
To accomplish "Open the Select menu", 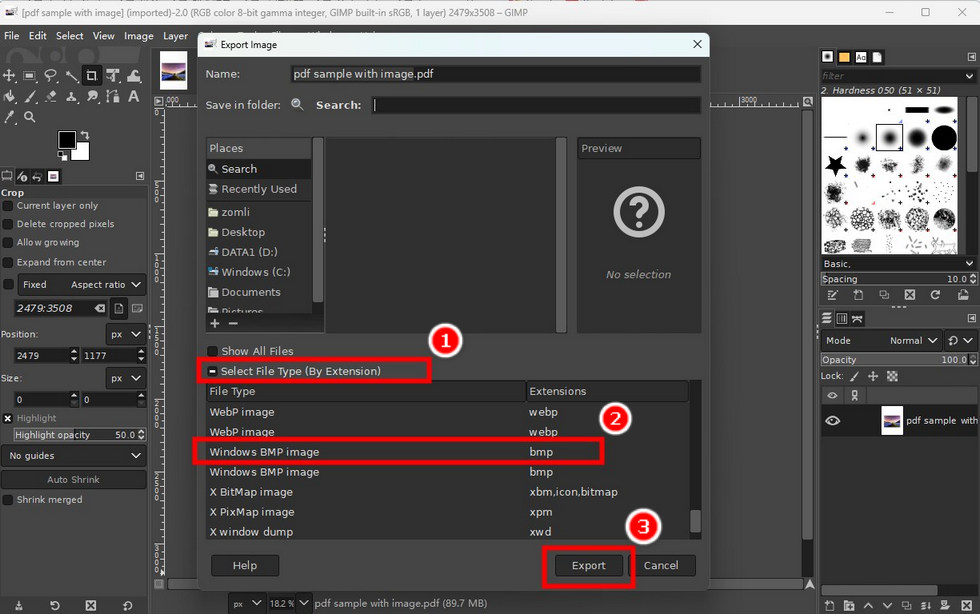I will (69, 35).
